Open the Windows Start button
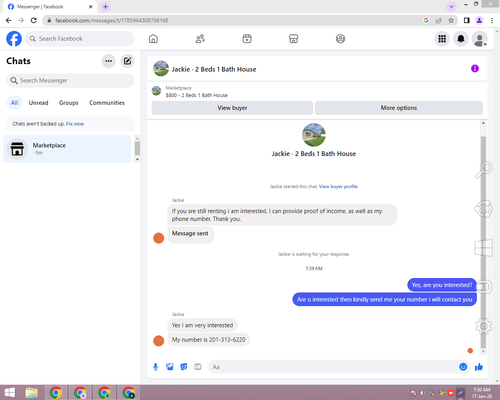 9,393
